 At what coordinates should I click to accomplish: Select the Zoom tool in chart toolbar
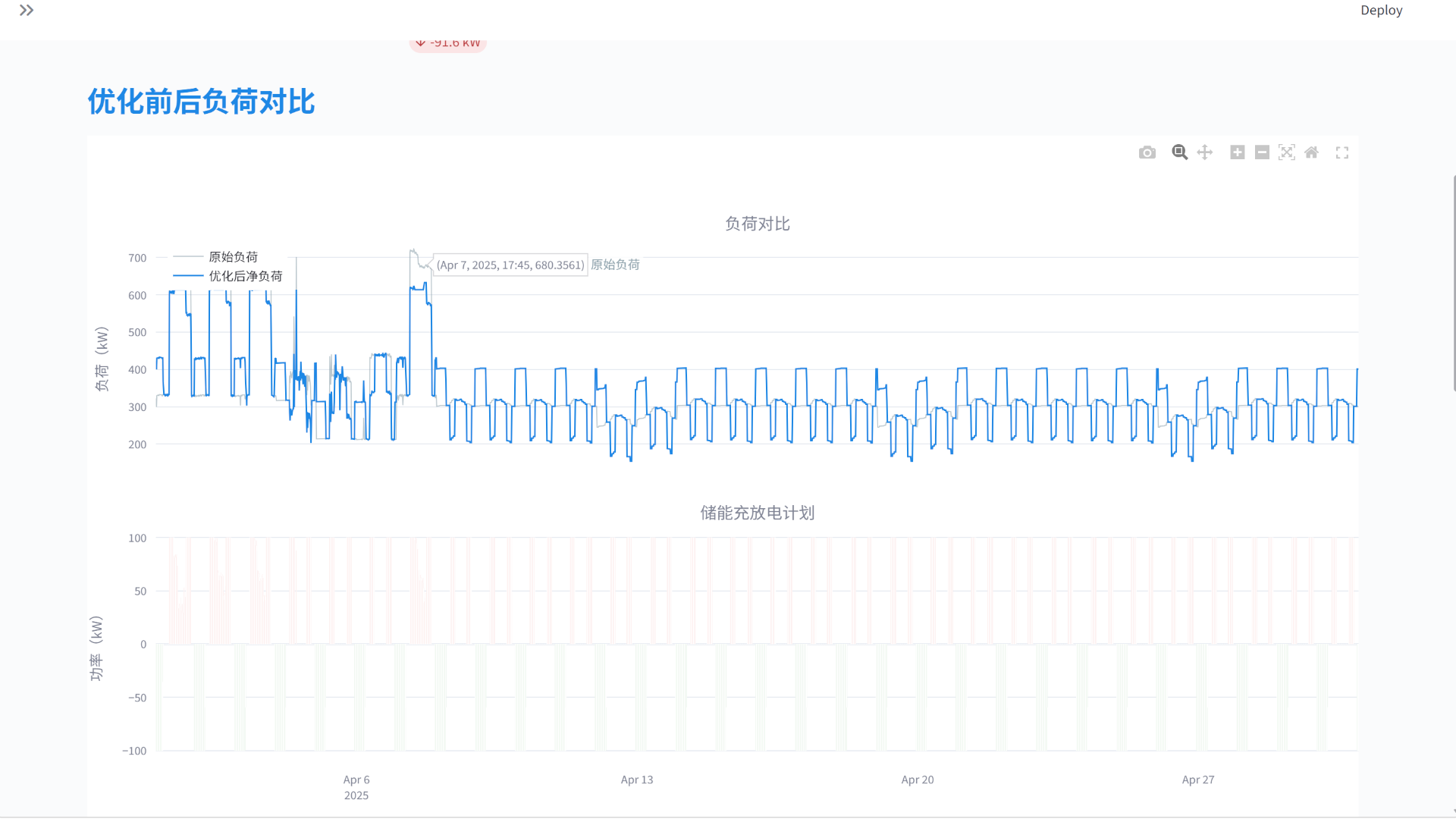(1180, 152)
